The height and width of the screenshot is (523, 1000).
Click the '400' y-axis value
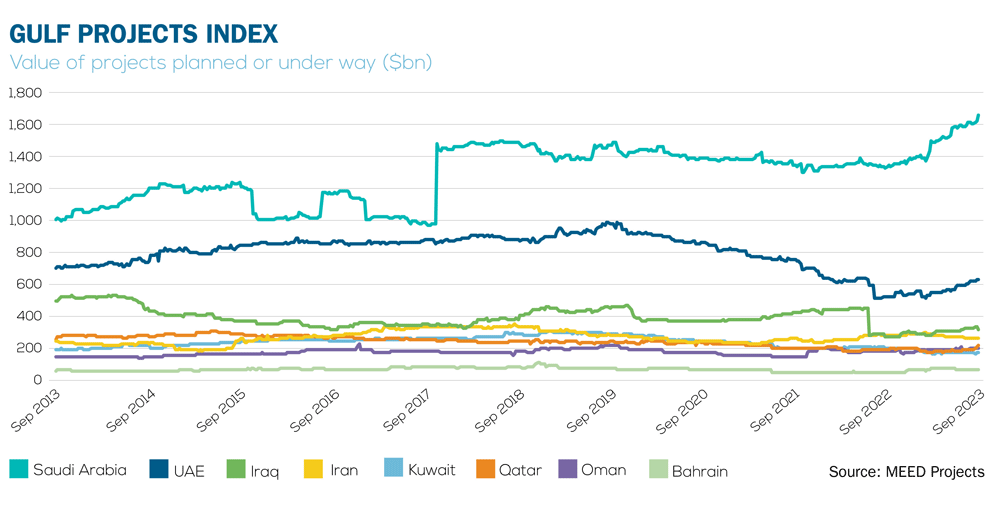click(30, 316)
